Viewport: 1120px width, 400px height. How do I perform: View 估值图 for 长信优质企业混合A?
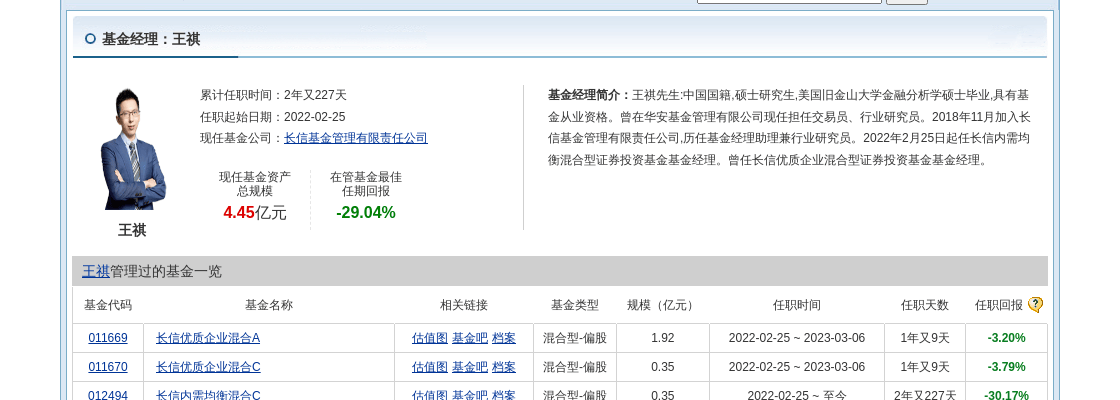(x=430, y=338)
